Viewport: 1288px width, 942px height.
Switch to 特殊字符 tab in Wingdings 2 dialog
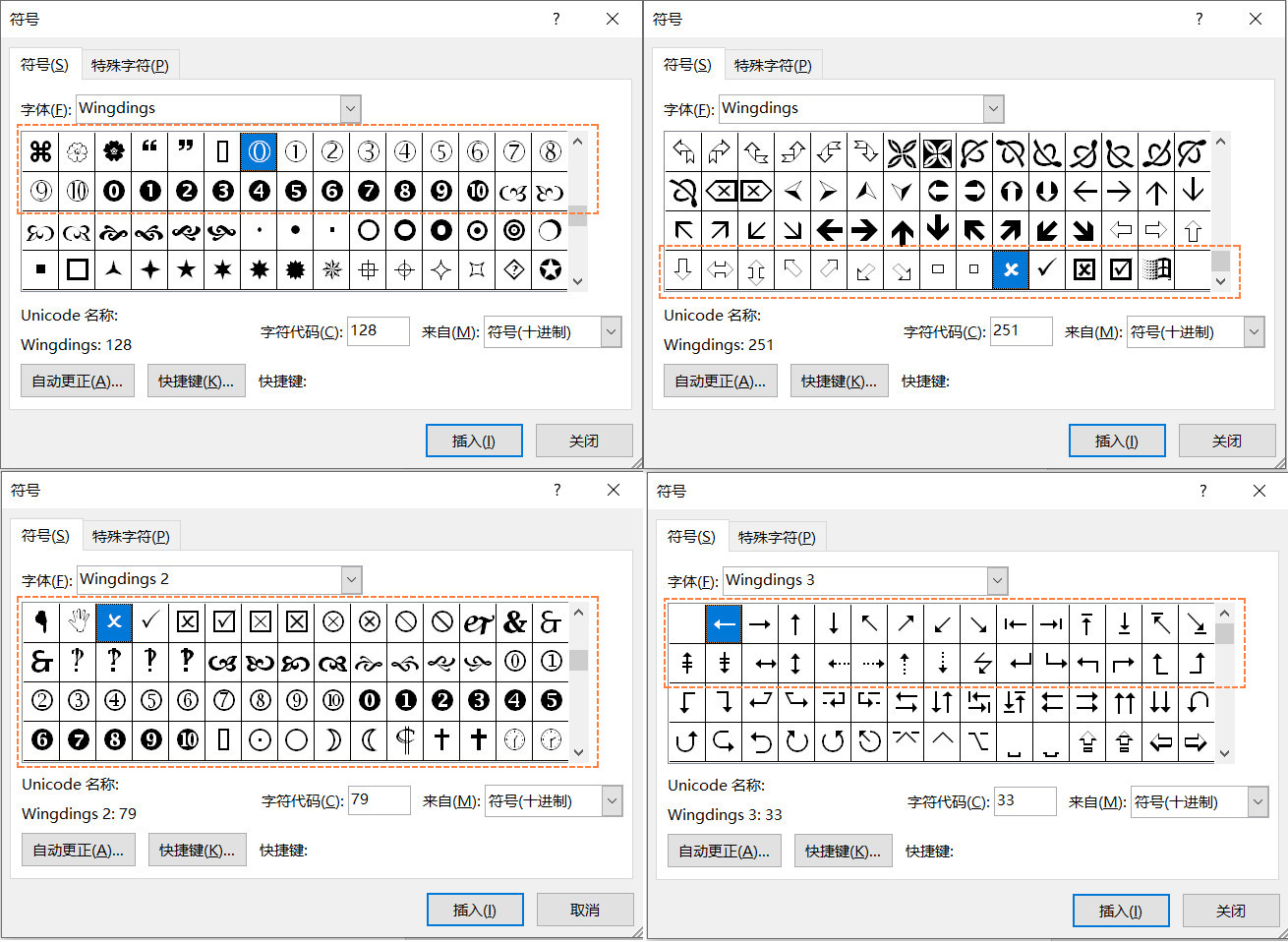[x=131, y=537]
